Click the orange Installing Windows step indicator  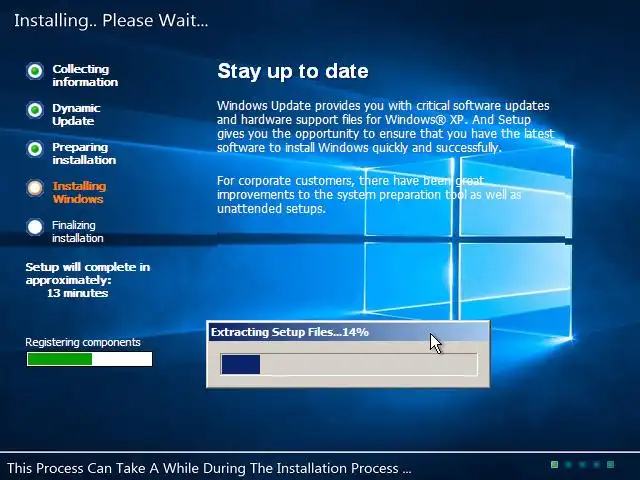35,188
